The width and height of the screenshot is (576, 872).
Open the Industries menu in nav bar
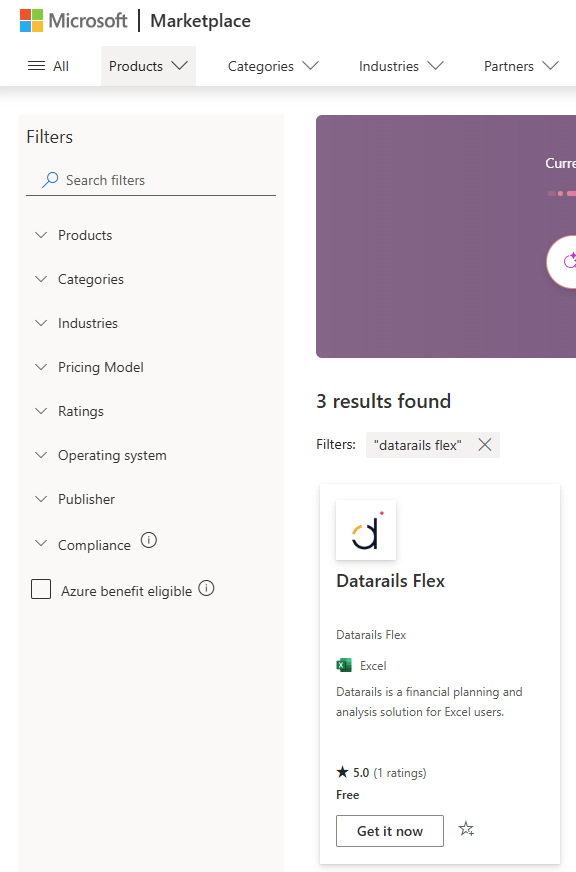401,66
